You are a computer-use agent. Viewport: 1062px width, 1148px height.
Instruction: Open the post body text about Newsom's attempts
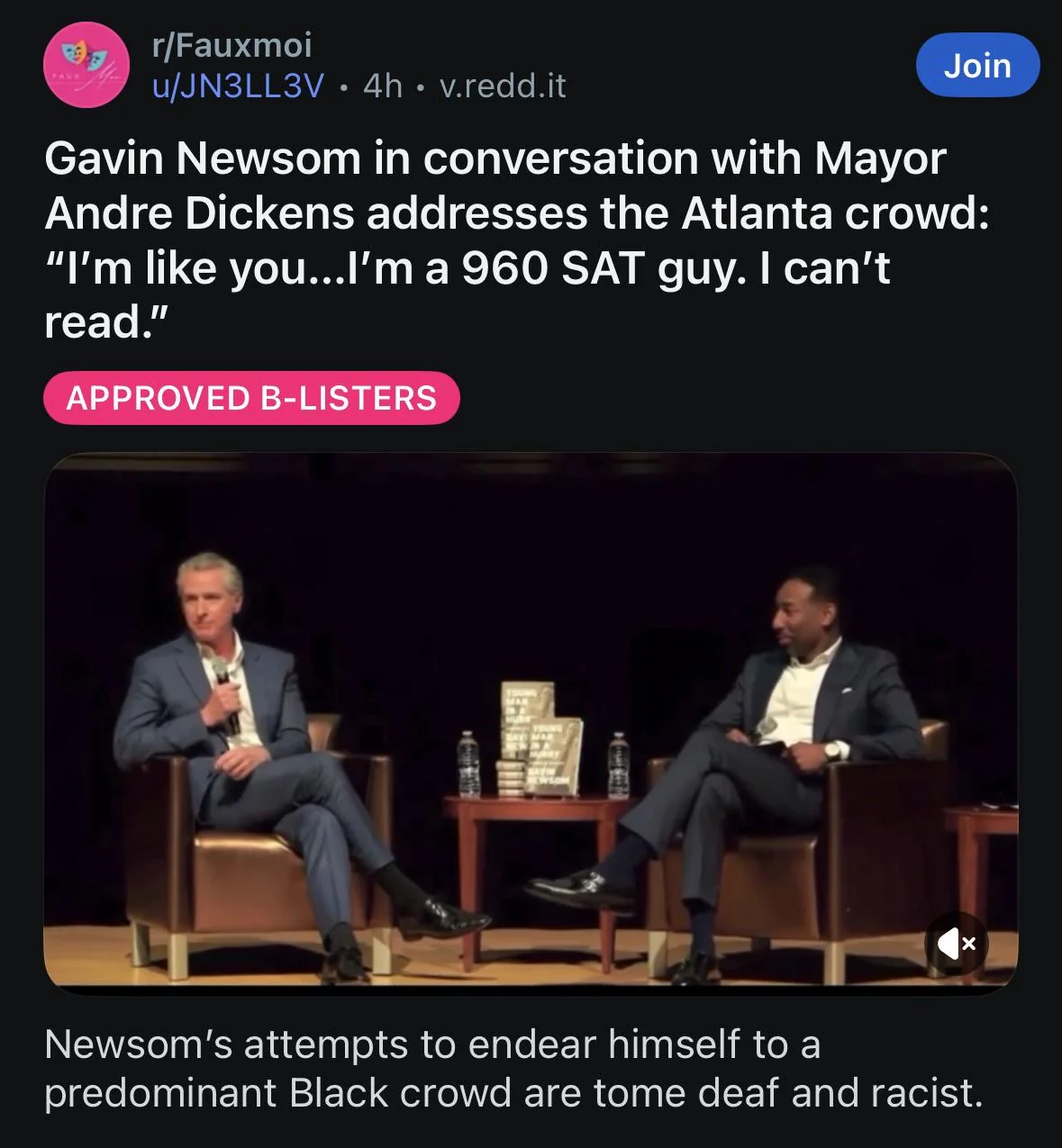[513, 1068]
